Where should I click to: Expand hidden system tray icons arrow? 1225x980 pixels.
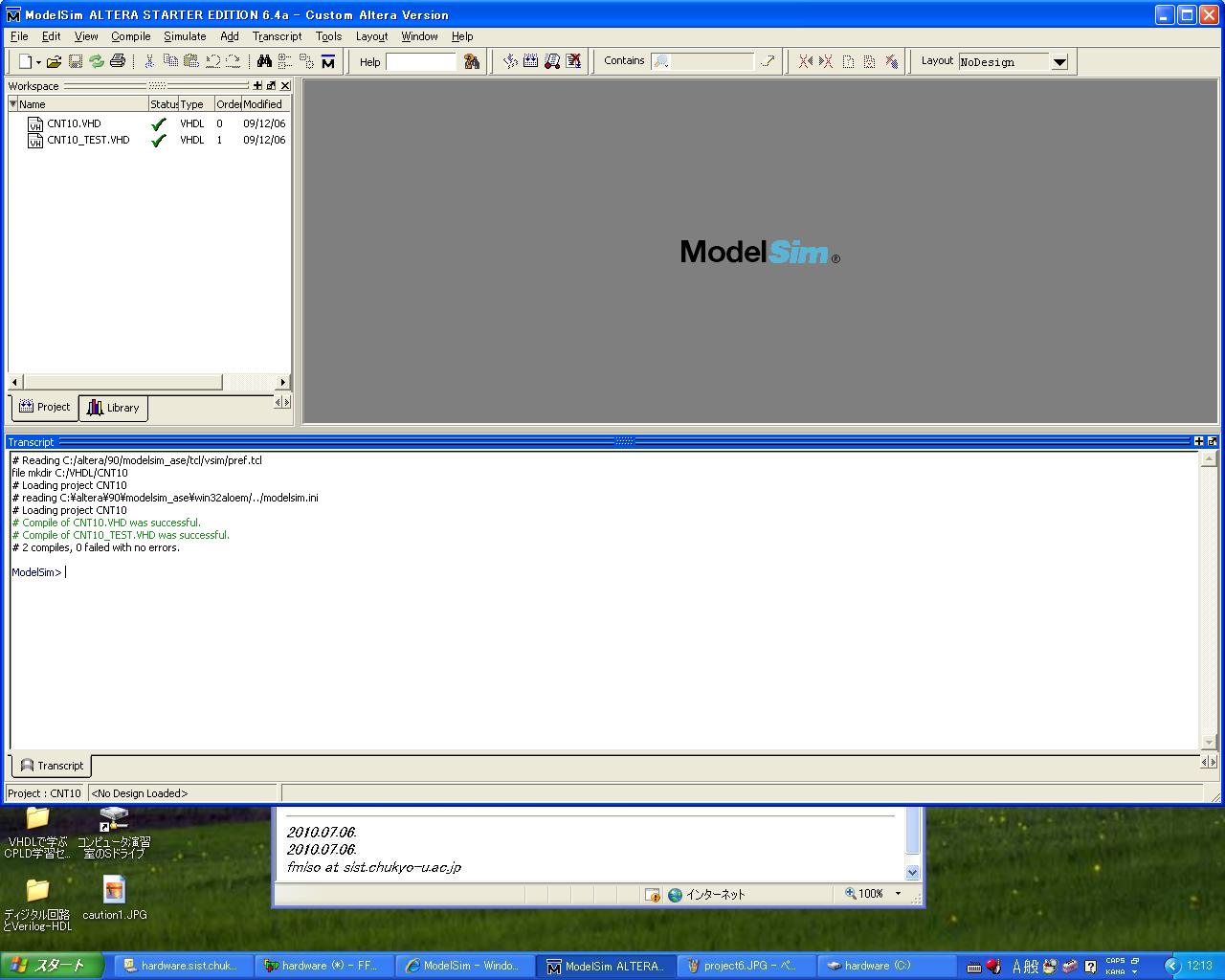[x=1171, y=966]
